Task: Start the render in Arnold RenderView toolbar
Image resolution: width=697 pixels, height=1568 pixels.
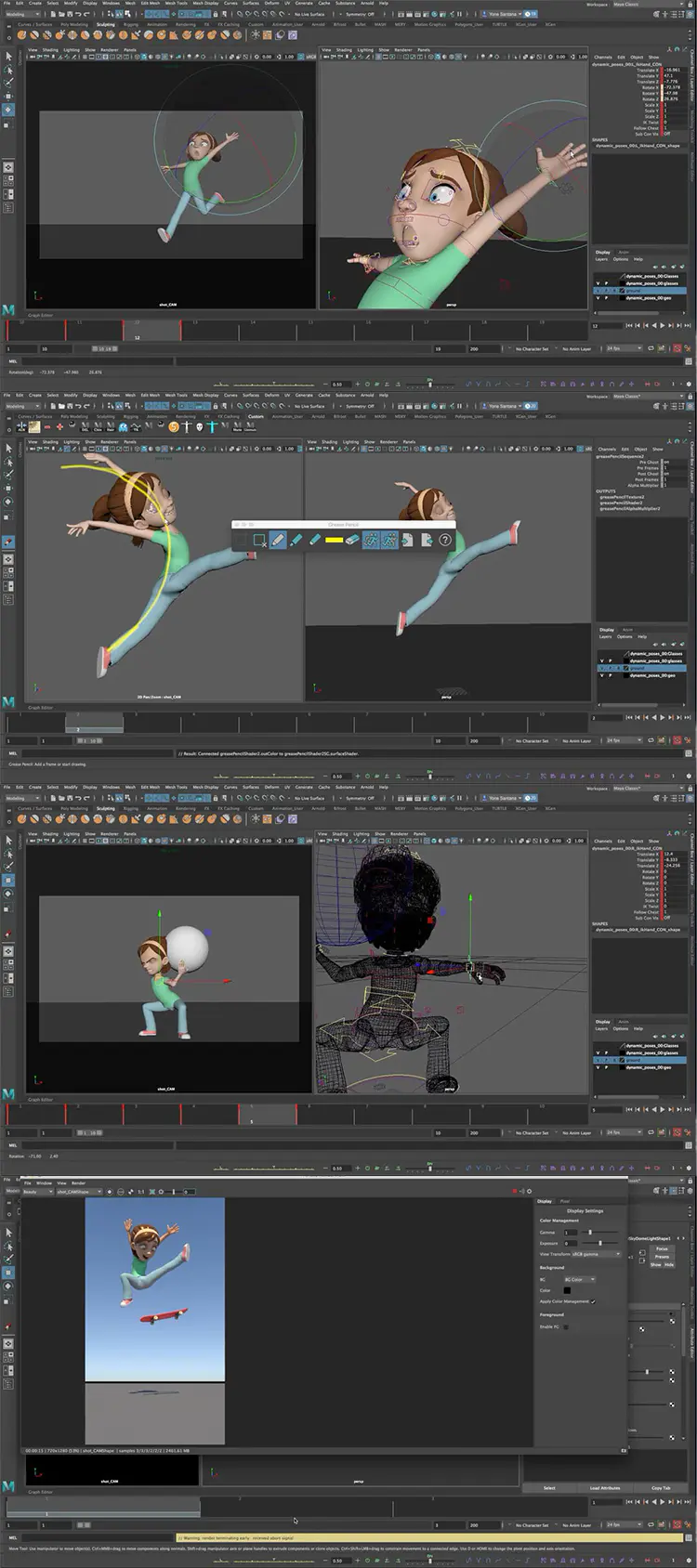Action: point(110,1192)
